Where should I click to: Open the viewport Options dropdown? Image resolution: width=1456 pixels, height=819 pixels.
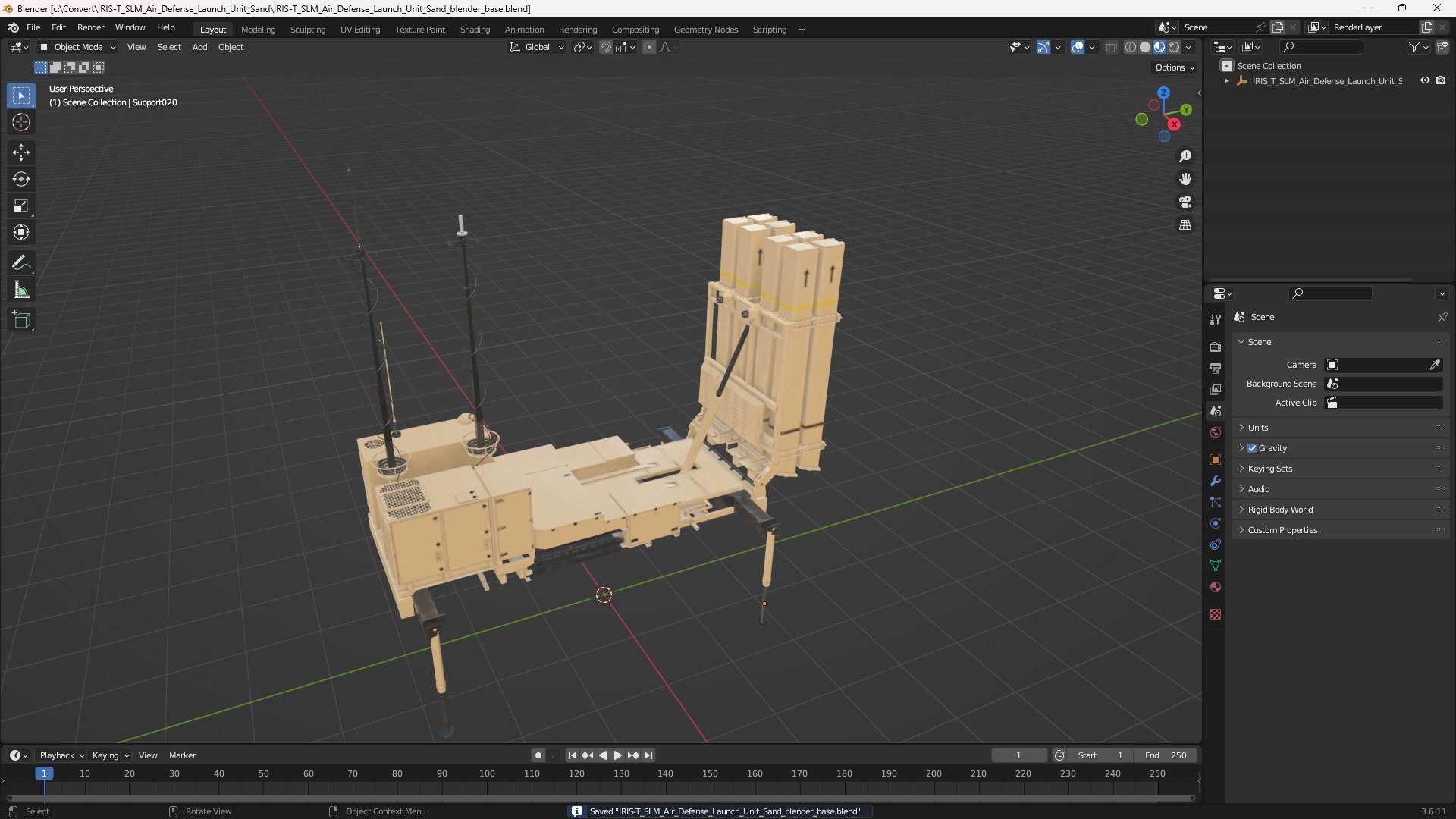(1174, 67)
